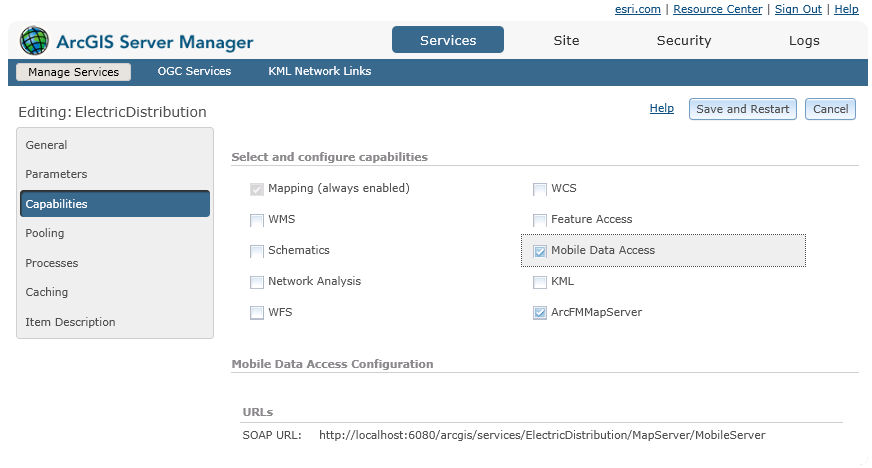Screen dimensions: 872x468
Task: Click the Sign Out link
Action: pos(798,9)
